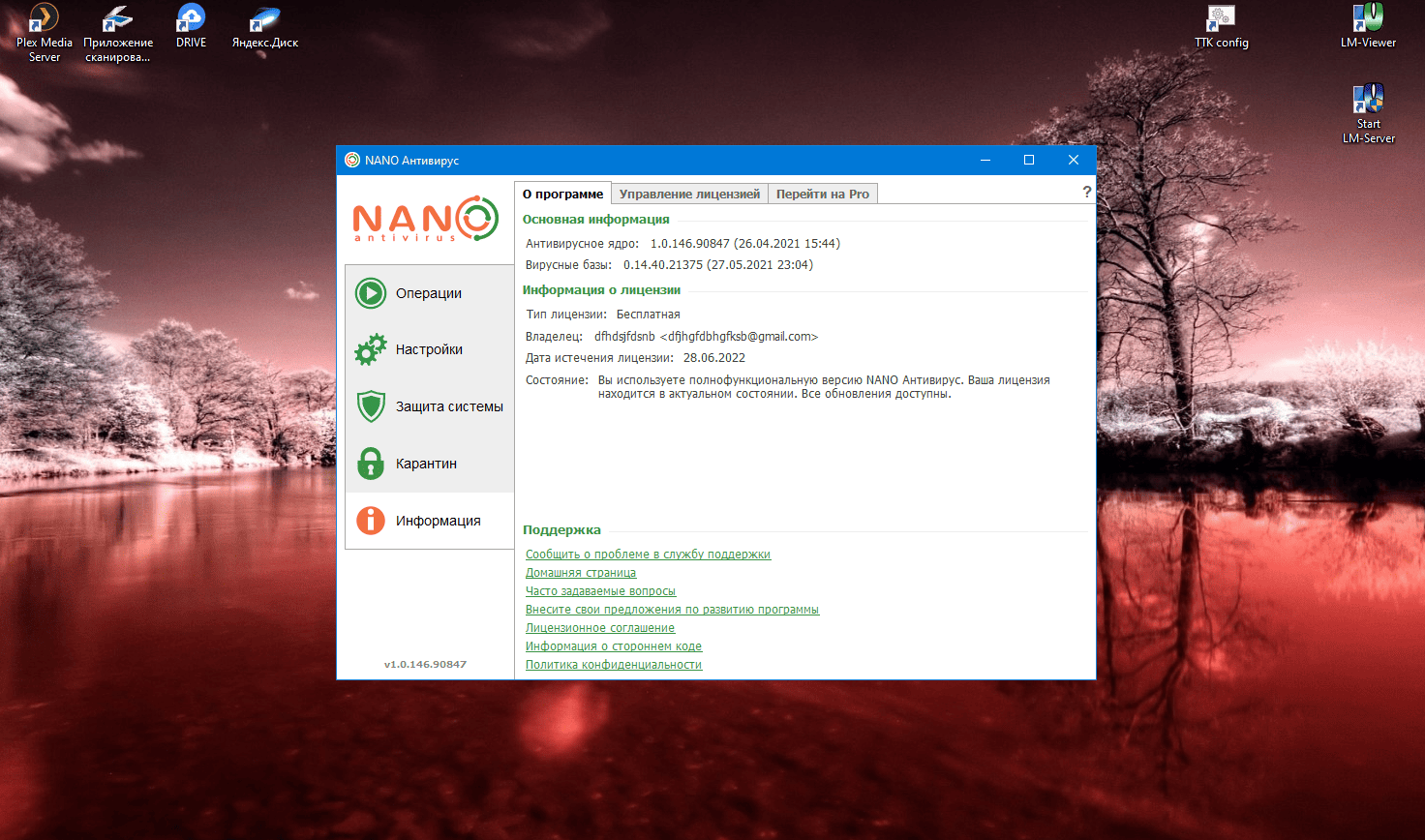Open the Операции section icon
The image size is (1425, 840).
point(371,293)
